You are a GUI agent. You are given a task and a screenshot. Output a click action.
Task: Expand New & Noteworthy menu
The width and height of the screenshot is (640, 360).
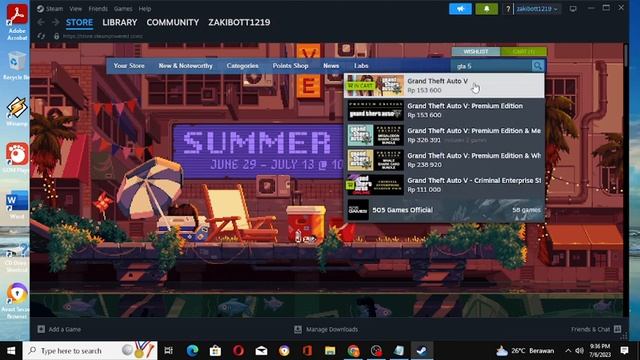pos(185,66)
